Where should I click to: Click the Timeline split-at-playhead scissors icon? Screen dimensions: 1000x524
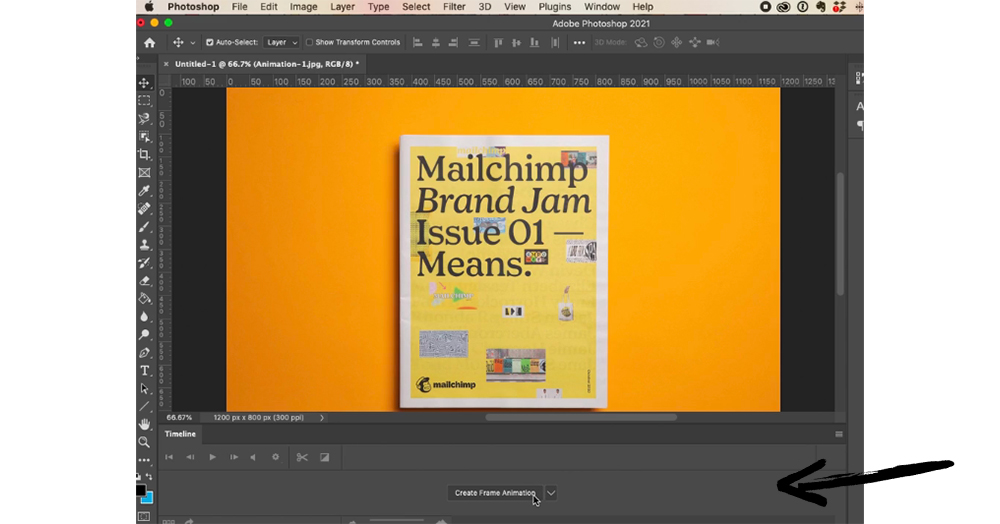(x=302, y=457)
